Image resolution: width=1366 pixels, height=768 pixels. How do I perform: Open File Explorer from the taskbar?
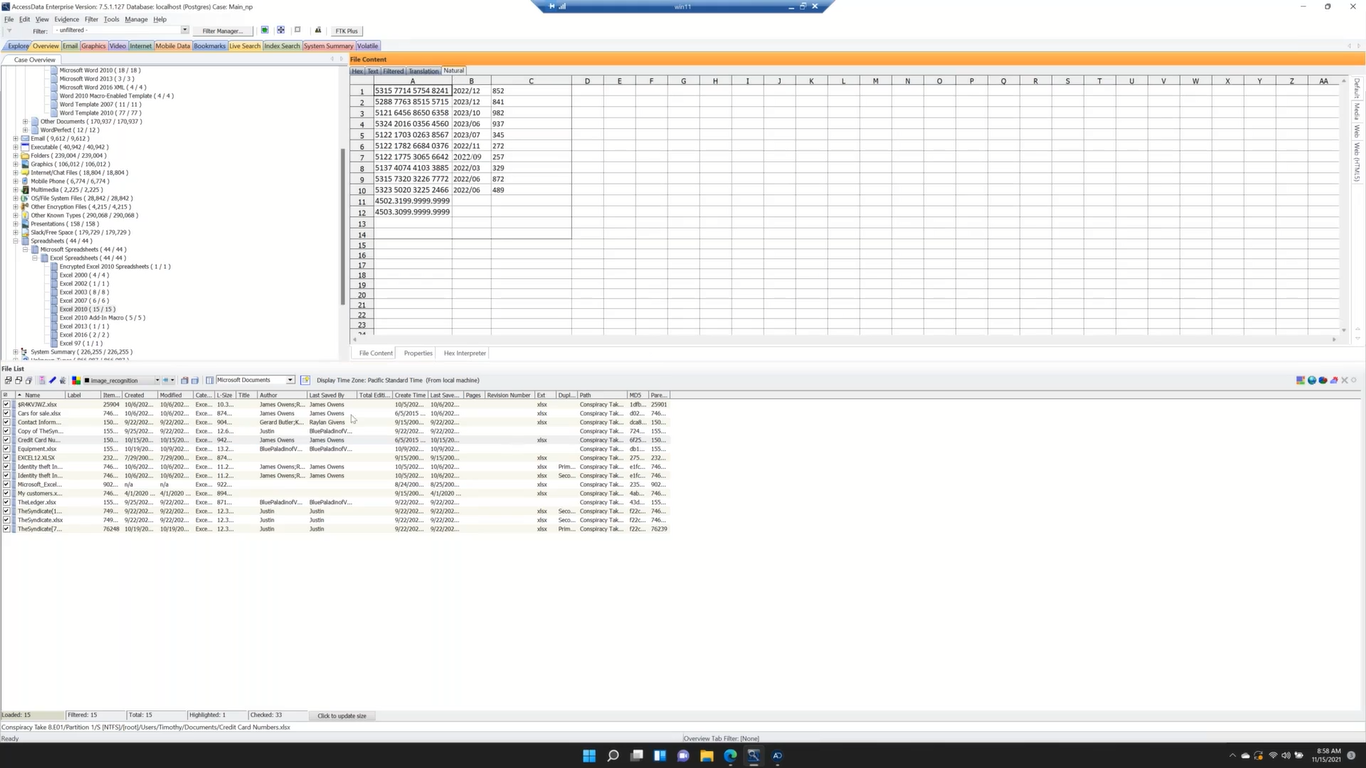coord(706,756)
